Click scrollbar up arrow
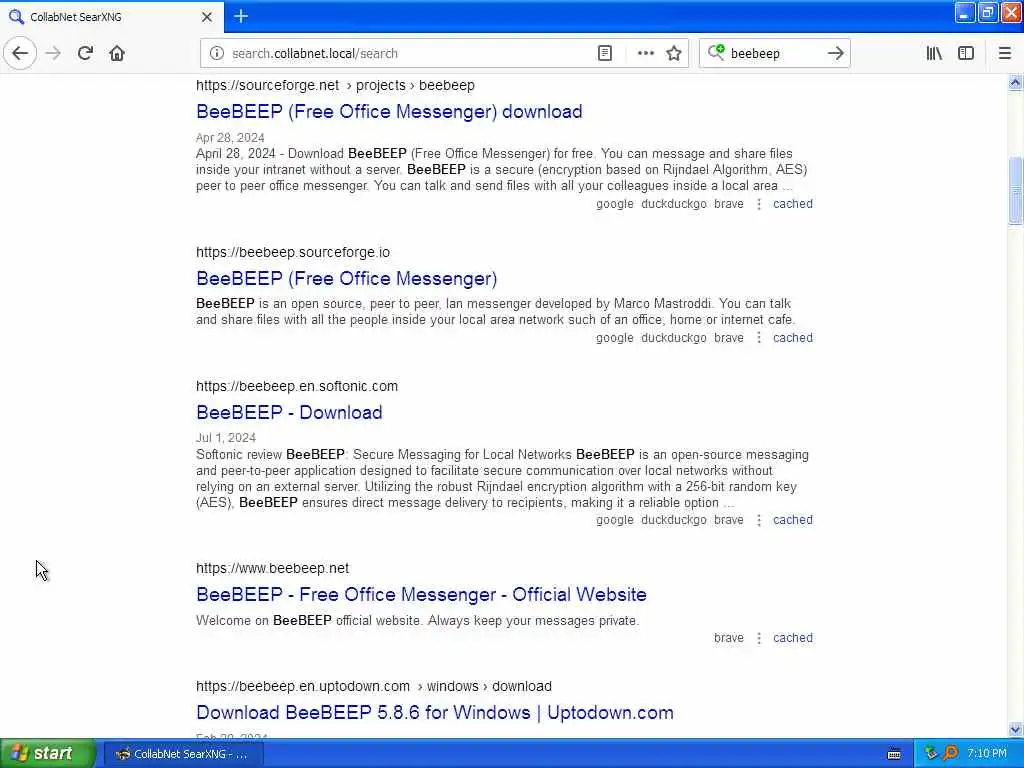This screenshot has height=768, width=1024. tap(1015, 82)
